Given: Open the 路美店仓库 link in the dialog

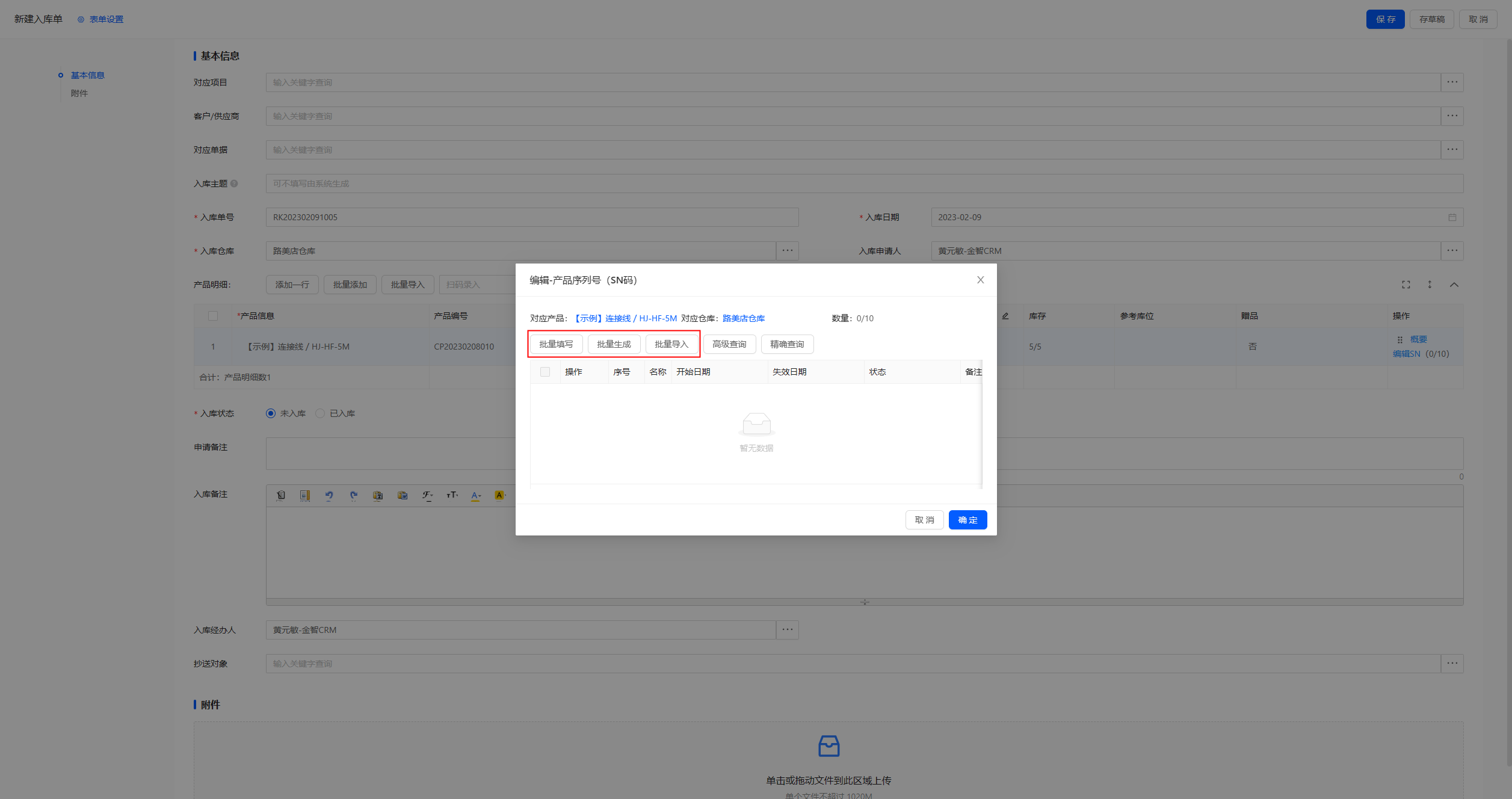Looking at the screenshot, I should coord(744,318).
